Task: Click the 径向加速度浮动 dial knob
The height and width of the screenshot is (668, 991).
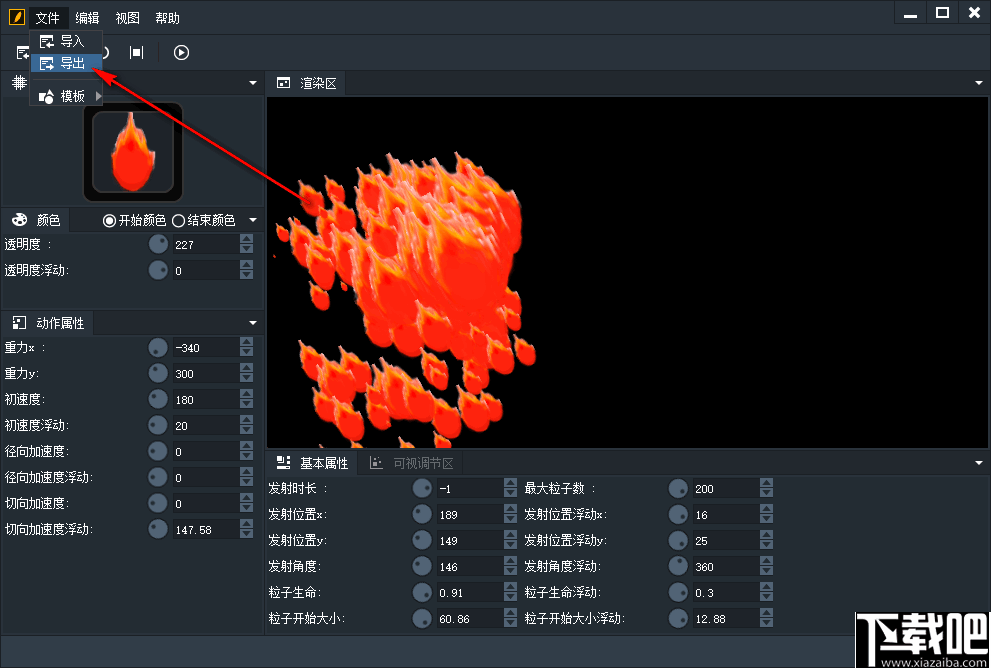Action: [x=158, y=477]
